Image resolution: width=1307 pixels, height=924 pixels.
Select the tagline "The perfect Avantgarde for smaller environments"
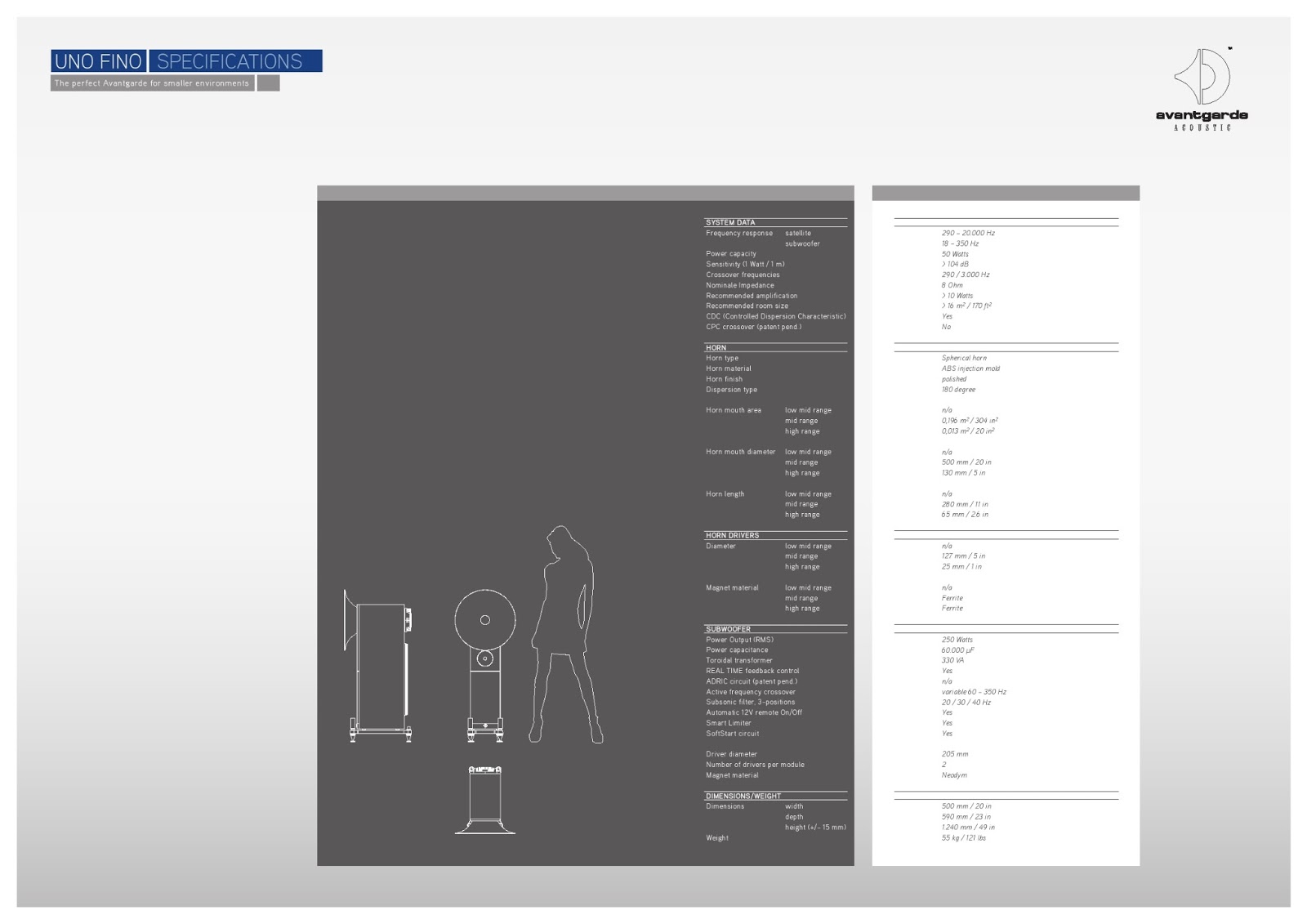point(152,83)
